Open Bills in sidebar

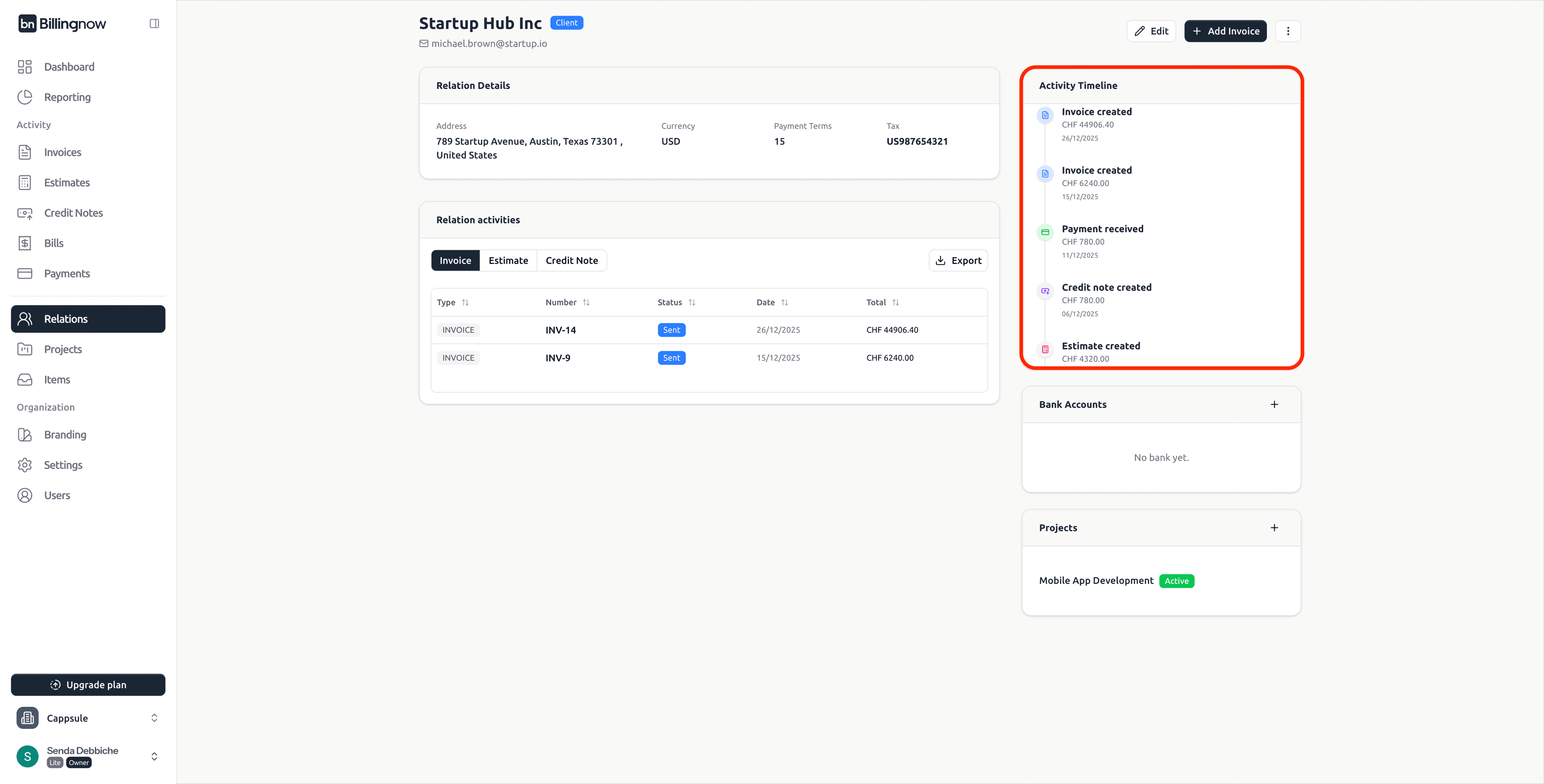(x=53, y=243)
